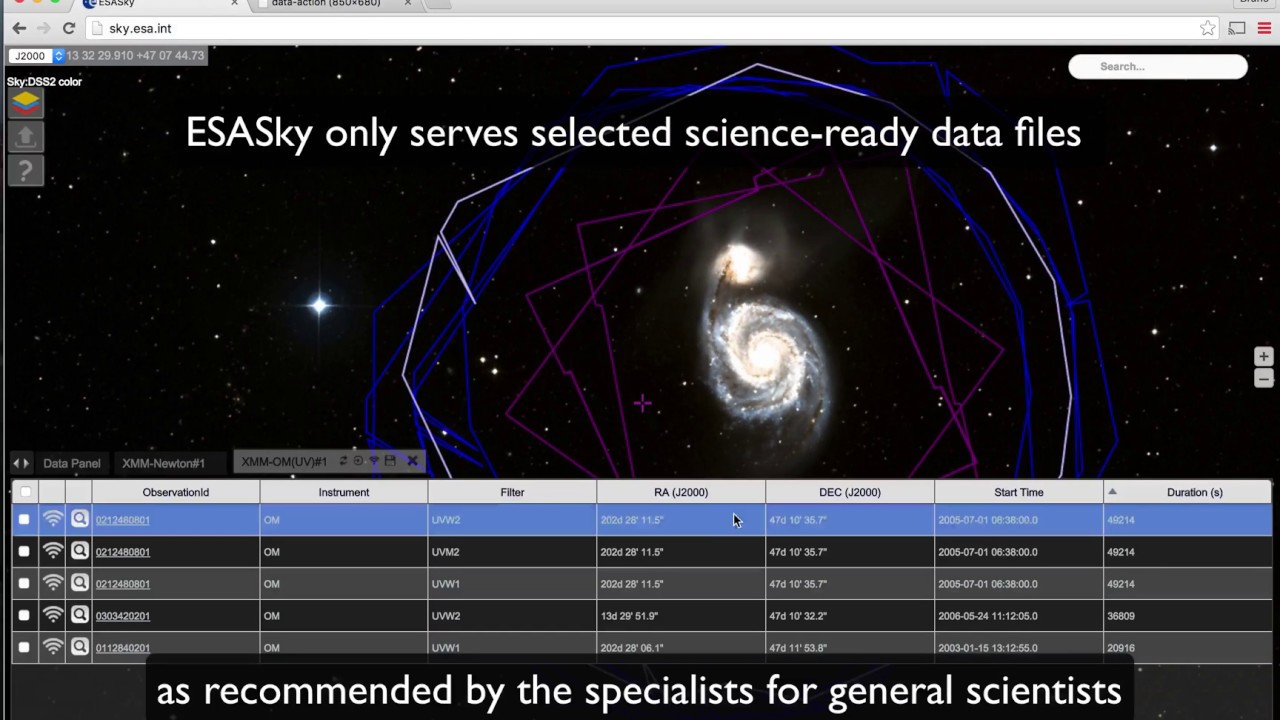Open observation link 0303420201
The width and height of the screenshot is (1280, 720).
coord(123,616)
